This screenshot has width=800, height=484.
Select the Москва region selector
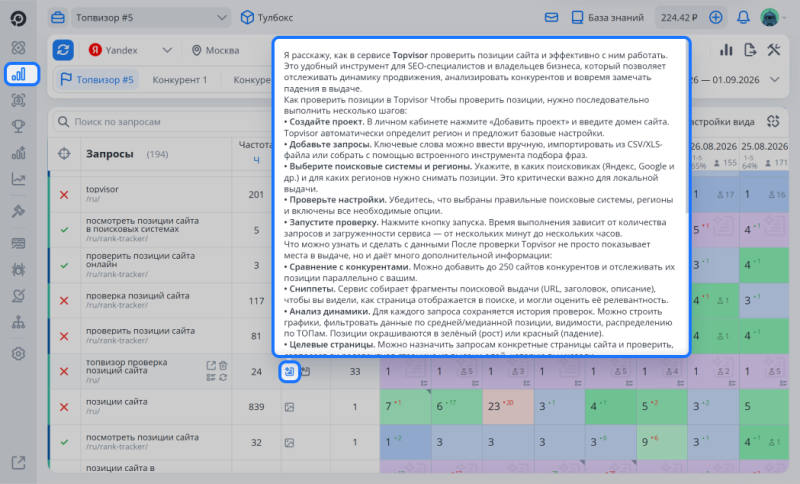[215, 50]
